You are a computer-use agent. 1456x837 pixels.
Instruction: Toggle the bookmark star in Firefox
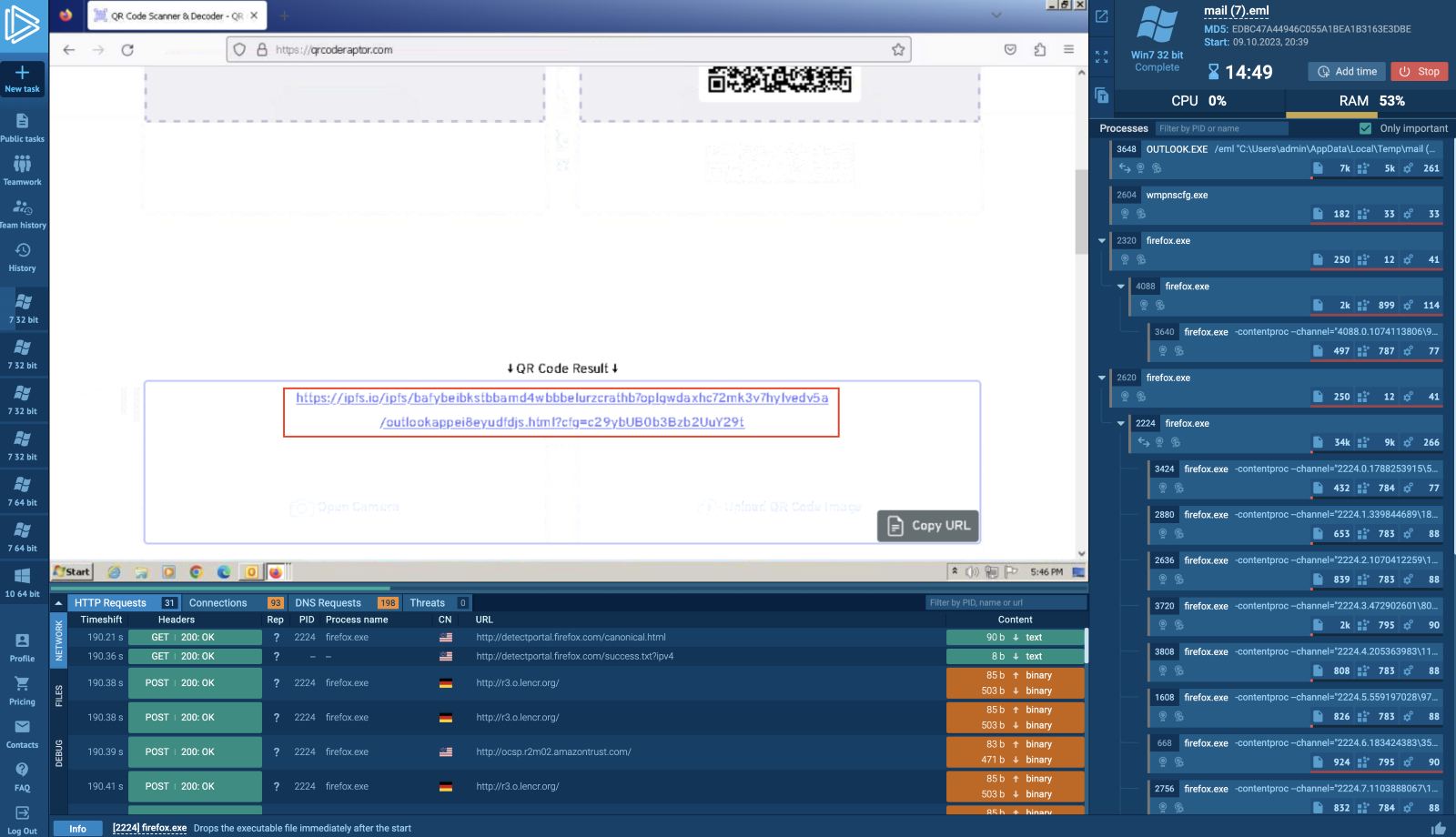(897, 49)
